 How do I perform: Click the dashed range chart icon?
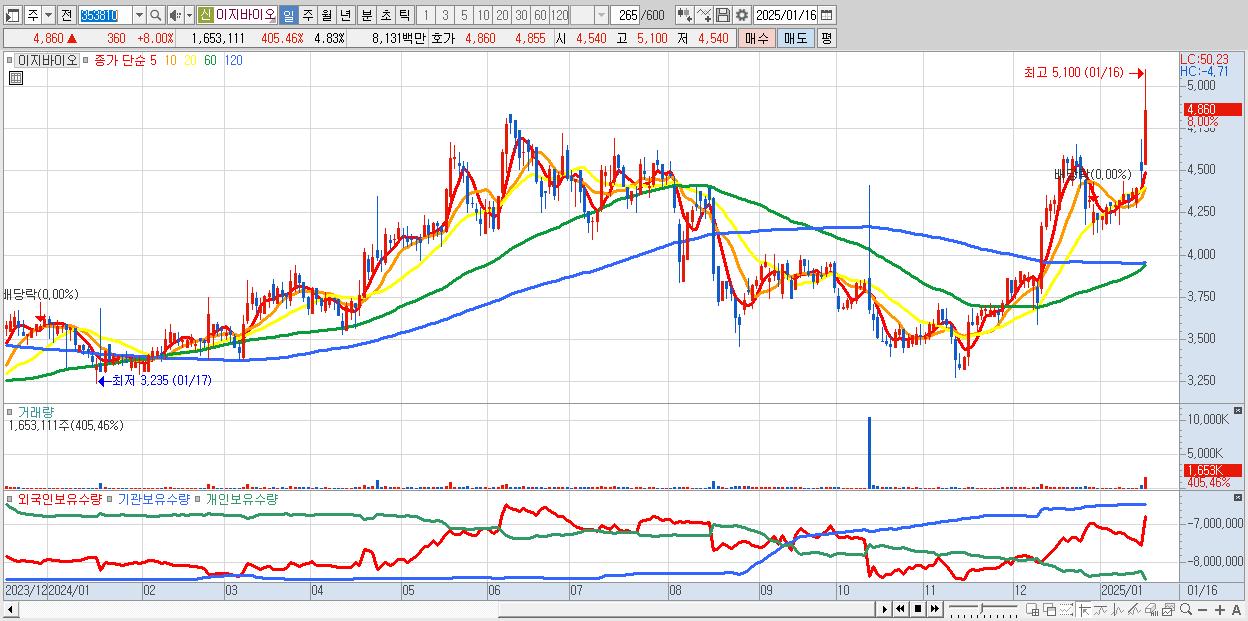1066,609
